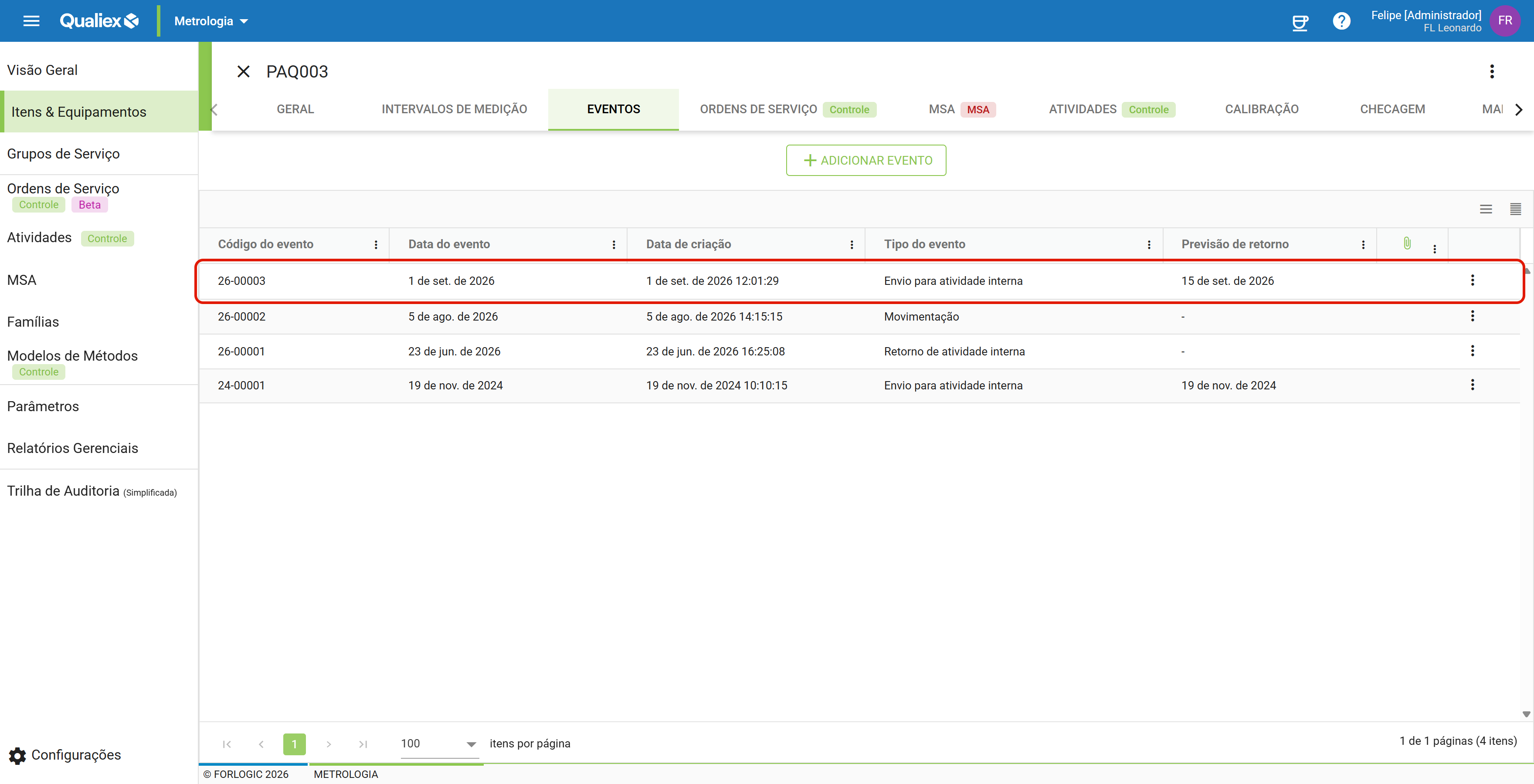This screenshot has width=1534, height=784.
Task: Open Tipo do evento column menu
Action: 1149,245
